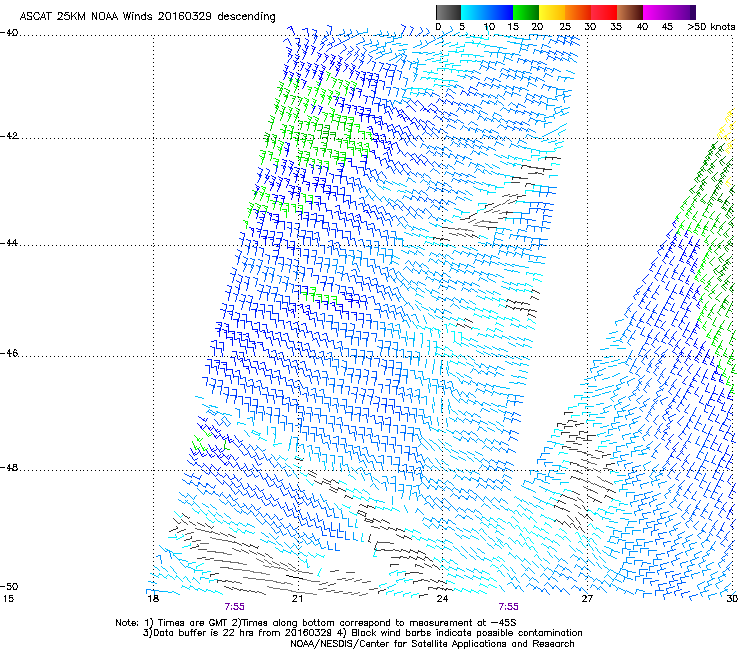Click the "35" value under the color legend
Screen dimensions: 740x650
point(616,27)
